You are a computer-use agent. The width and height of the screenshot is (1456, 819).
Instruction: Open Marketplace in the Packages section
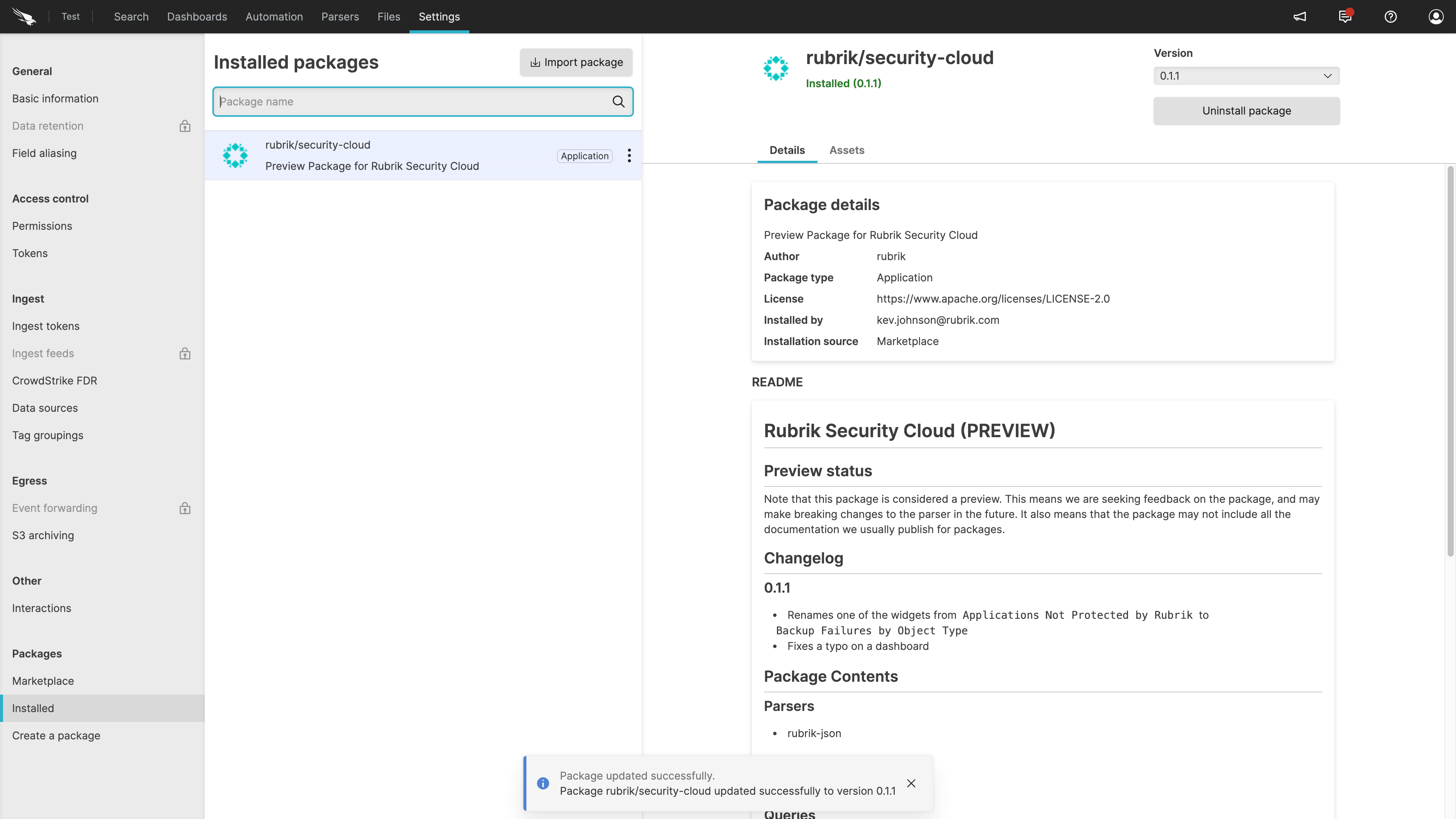point(43,681)
